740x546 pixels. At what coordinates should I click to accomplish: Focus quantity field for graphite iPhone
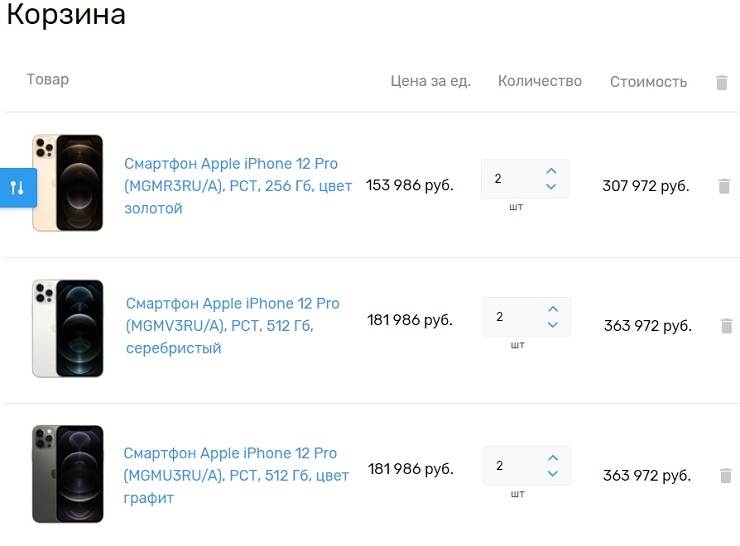[x=511, y=466]
